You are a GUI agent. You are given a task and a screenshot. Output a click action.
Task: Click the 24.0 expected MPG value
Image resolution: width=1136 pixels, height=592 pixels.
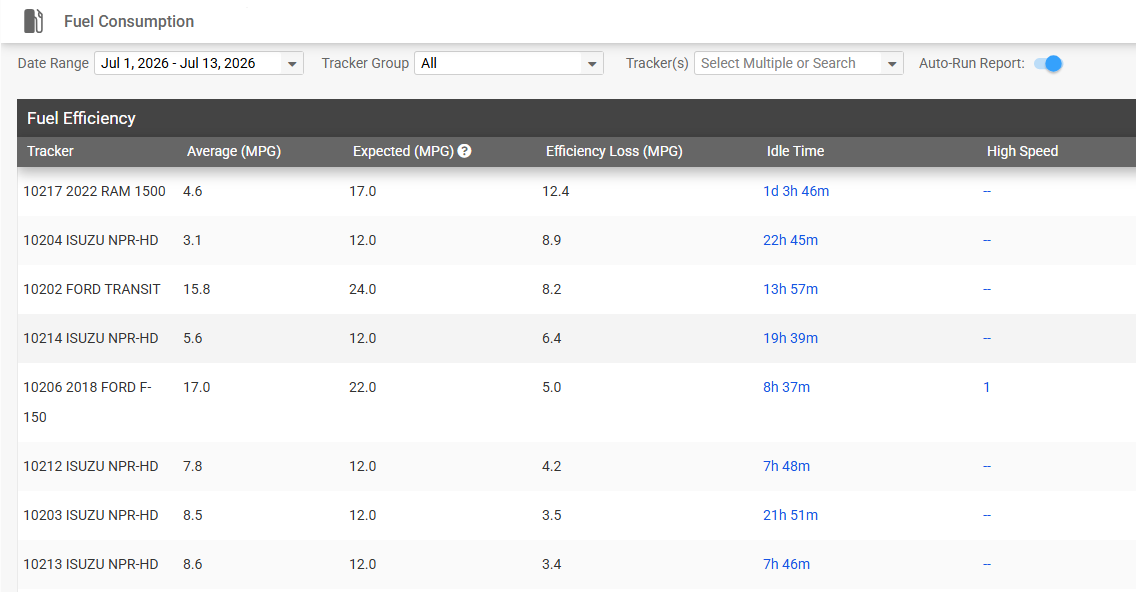(x=362, y=289)
